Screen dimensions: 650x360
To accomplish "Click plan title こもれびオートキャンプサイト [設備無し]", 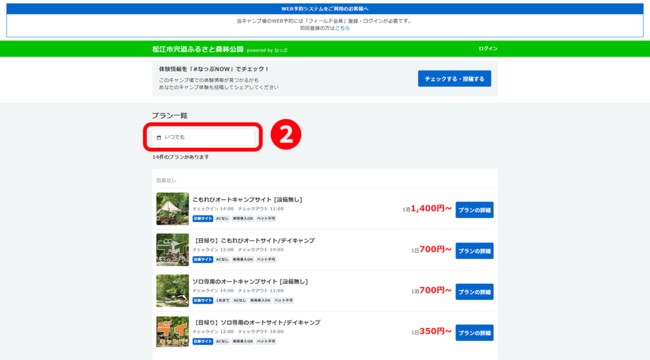I will [x=247, y=199].
